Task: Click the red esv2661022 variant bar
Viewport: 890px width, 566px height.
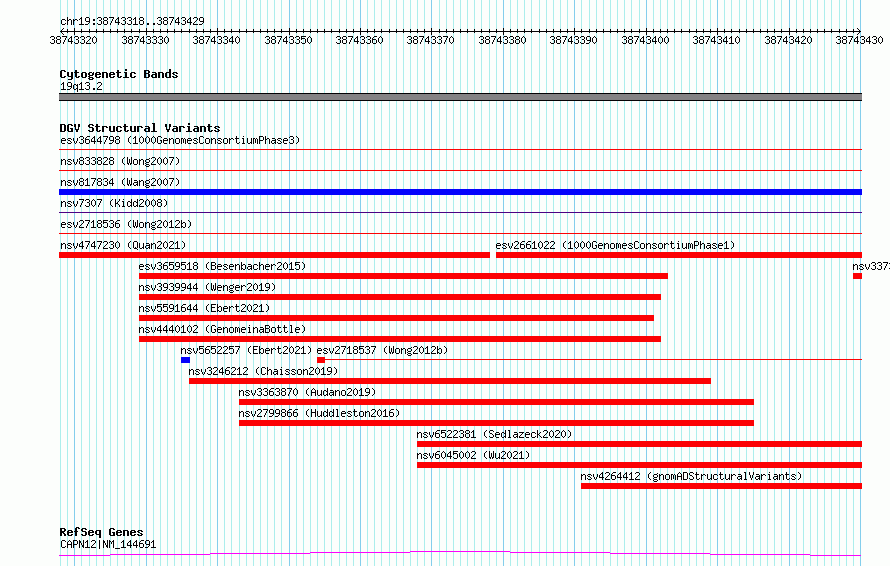Action: (x=679, y=255)
